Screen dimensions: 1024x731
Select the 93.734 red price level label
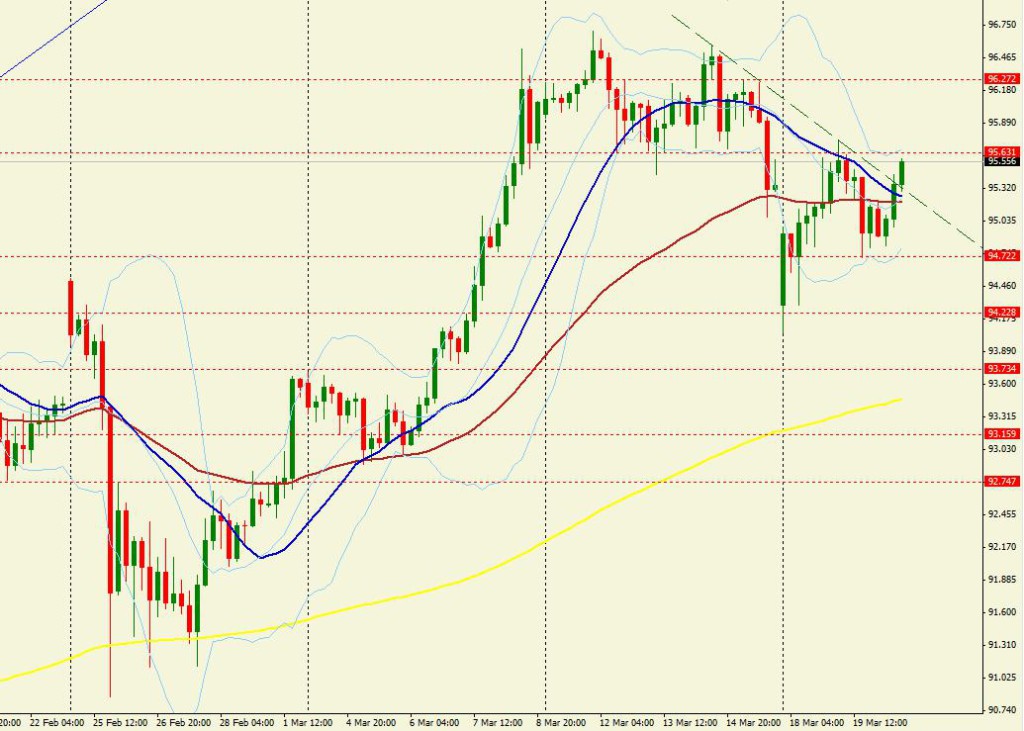tap(1001, 369)
